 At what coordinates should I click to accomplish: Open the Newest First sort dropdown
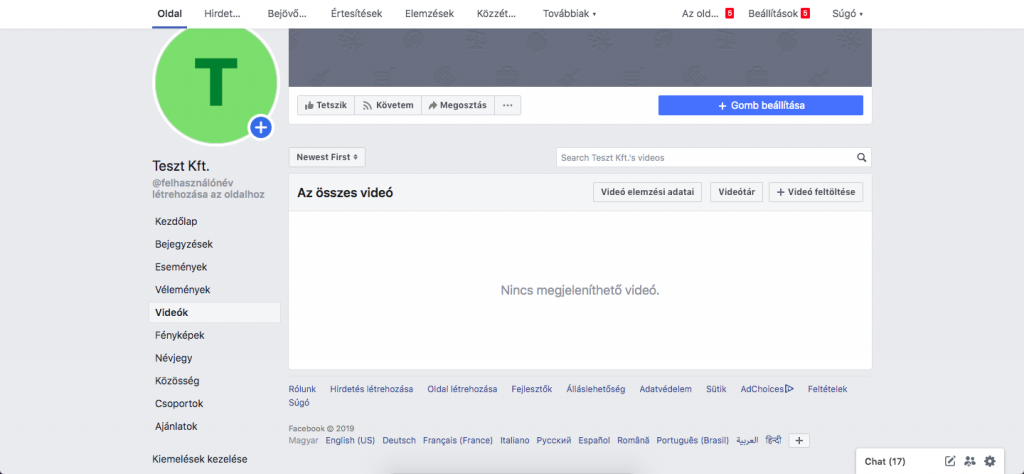pos(327,157)
